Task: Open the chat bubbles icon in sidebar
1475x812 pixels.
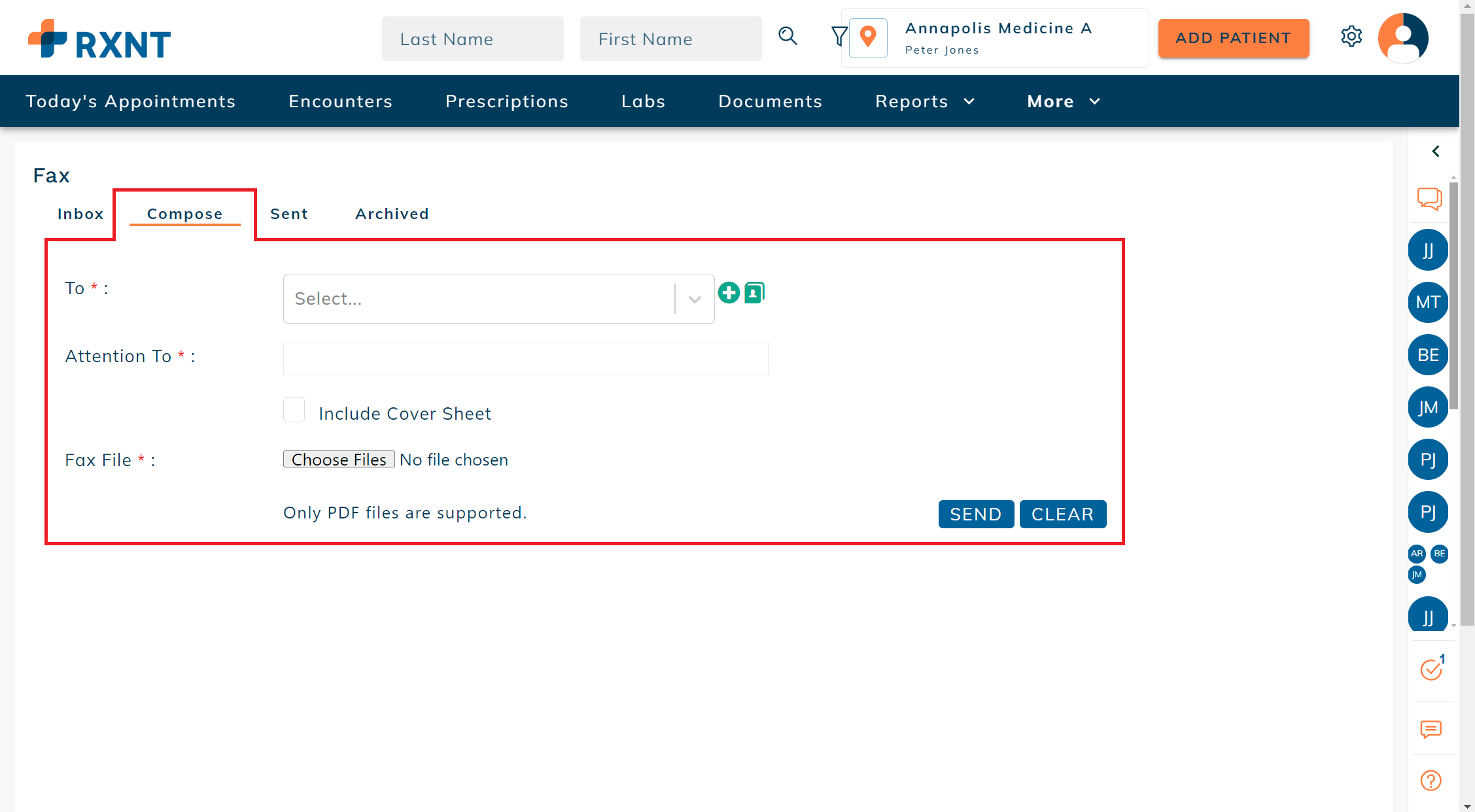Action: pos(1429,199)
